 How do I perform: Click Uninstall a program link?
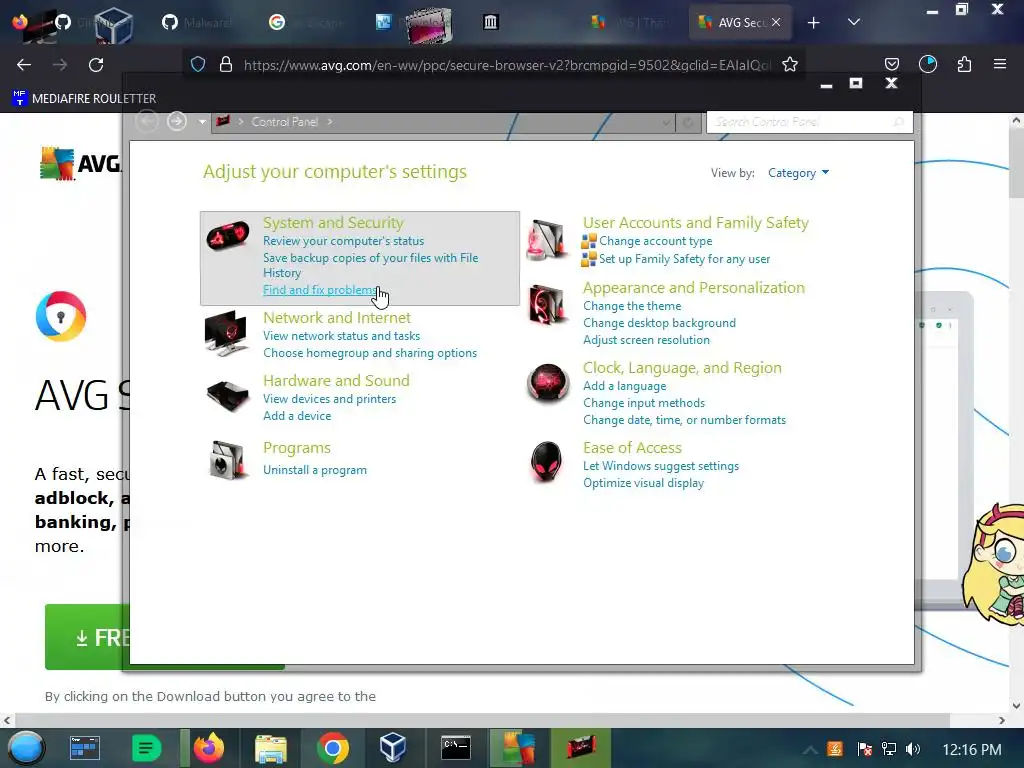(315, 470)
